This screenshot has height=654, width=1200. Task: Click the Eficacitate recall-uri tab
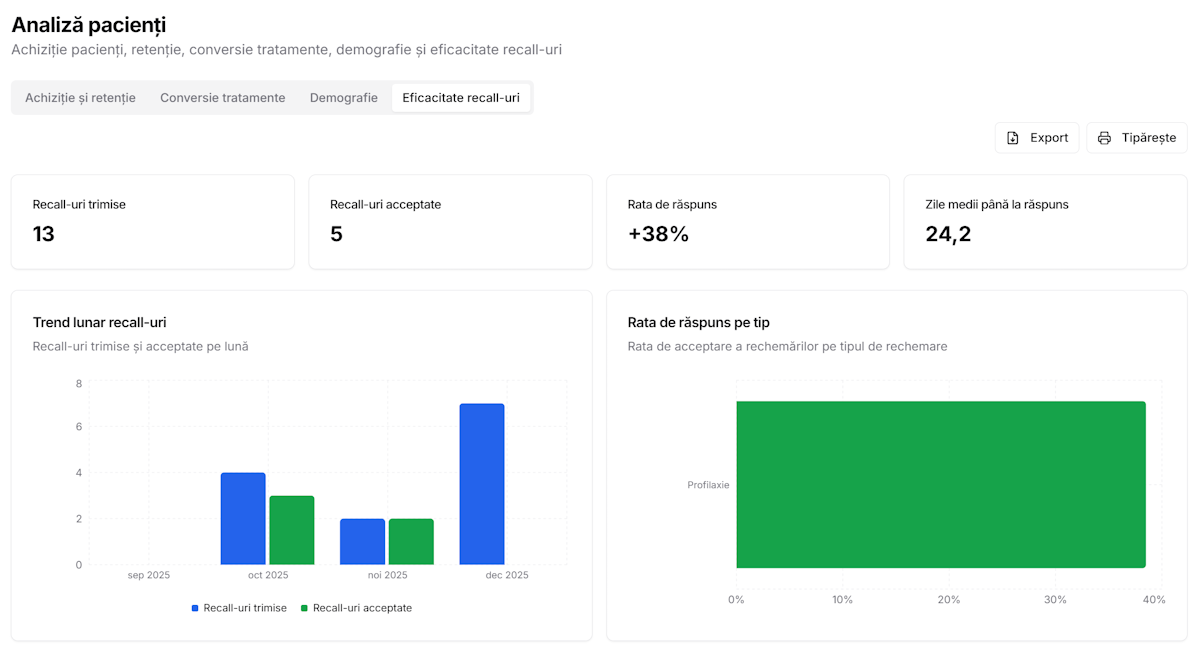point(461,98)
